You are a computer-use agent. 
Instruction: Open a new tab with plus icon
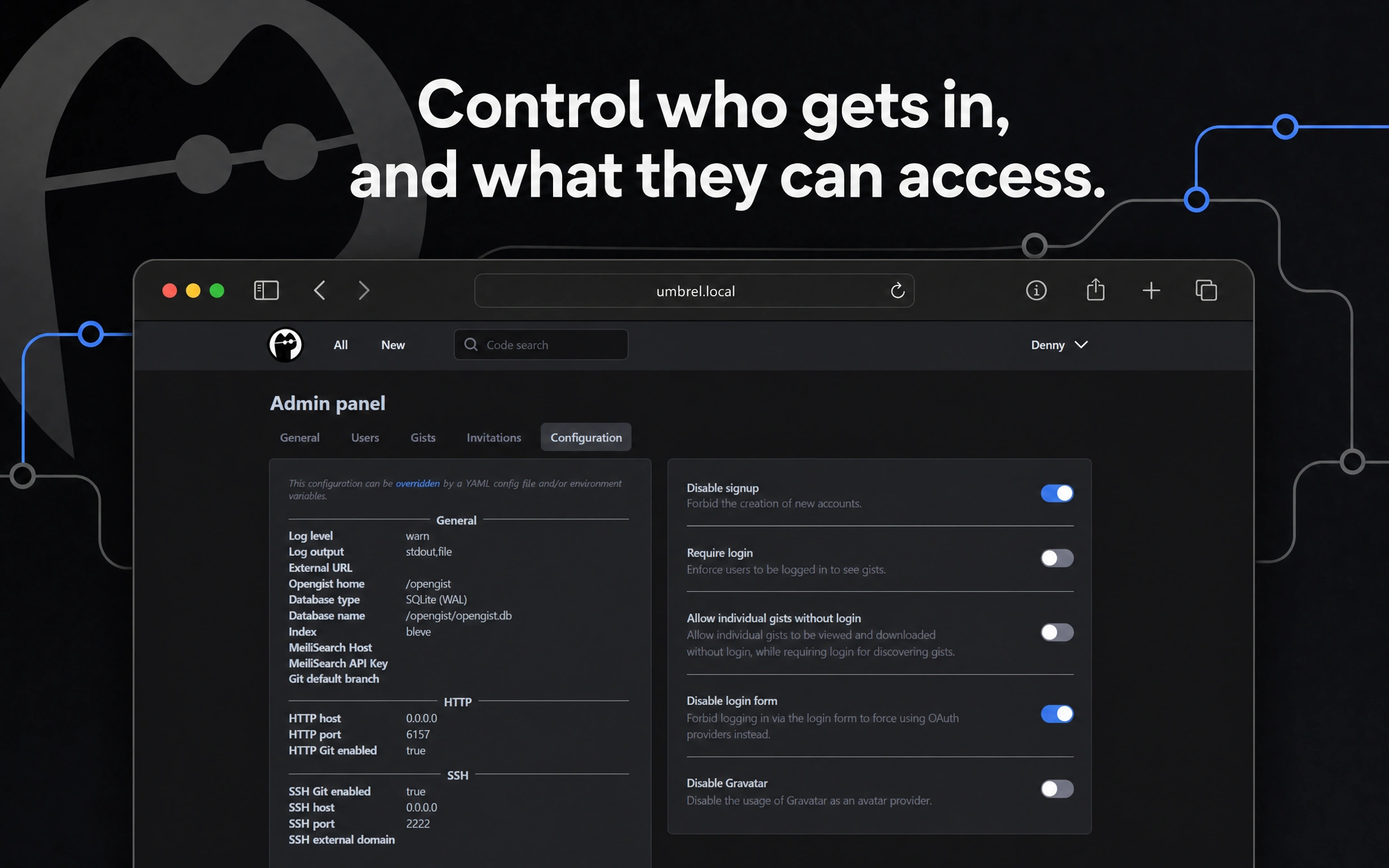click(x=1151, y=291)
